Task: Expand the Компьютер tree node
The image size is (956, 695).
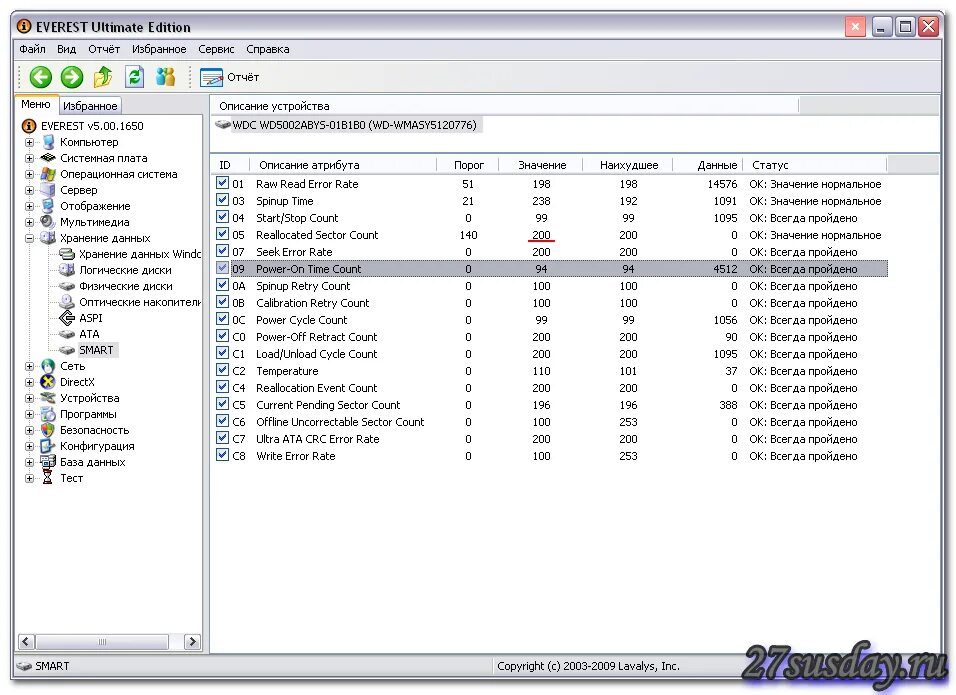Action: pos(29,143)
